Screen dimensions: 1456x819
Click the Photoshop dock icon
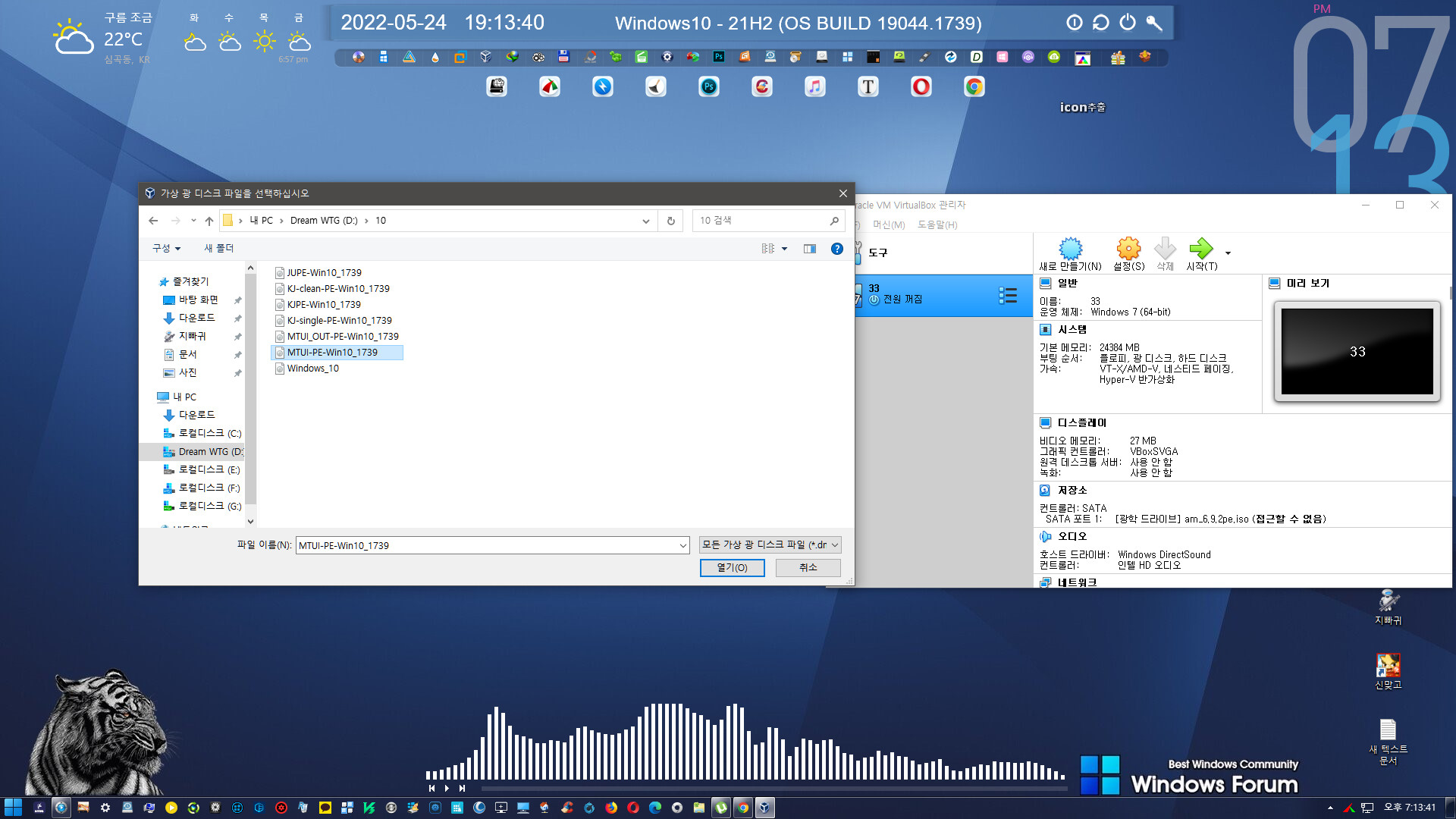point(708,87)
